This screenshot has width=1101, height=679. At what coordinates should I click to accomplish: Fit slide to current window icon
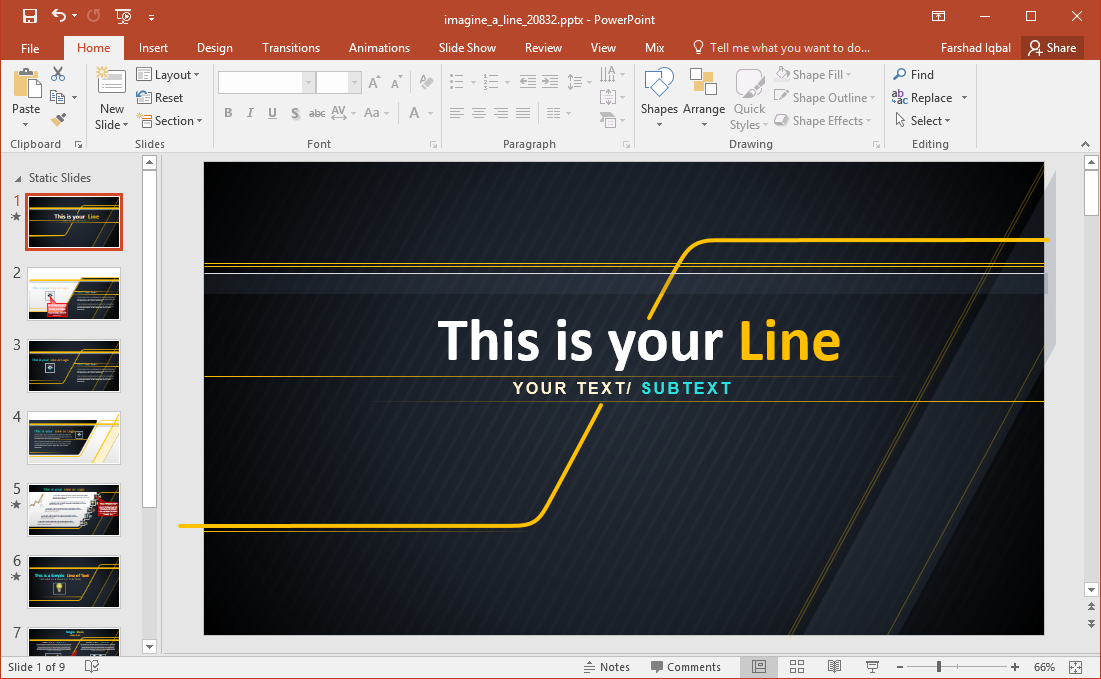click(1075, 667)
